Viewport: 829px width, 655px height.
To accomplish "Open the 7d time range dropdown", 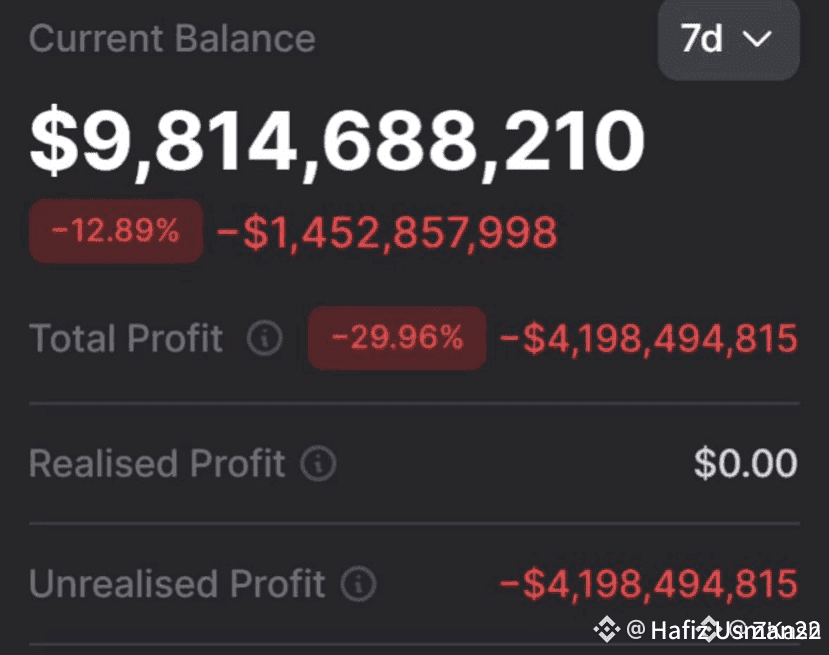I will tap(729, 40).
